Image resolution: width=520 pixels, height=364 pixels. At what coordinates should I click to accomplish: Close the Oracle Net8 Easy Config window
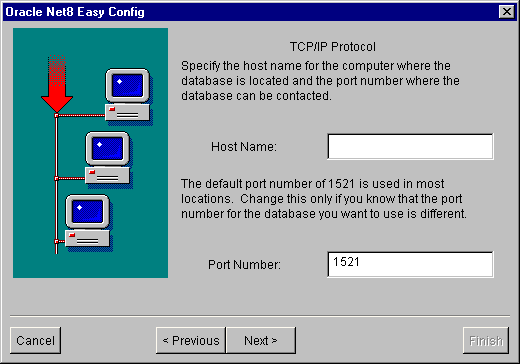(x=507, y=12)
